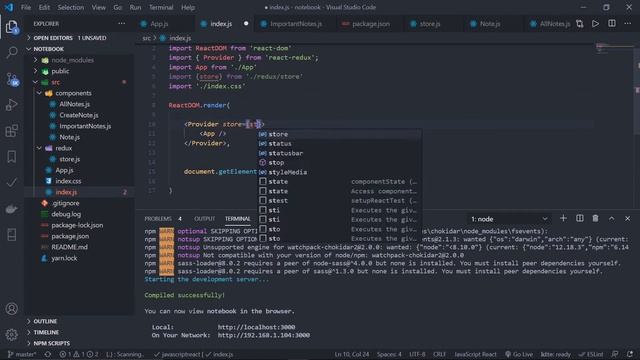Open errors and warnings count in status bar
The height and width of the screenshot is (360, 640).
[x=79, y=354]
